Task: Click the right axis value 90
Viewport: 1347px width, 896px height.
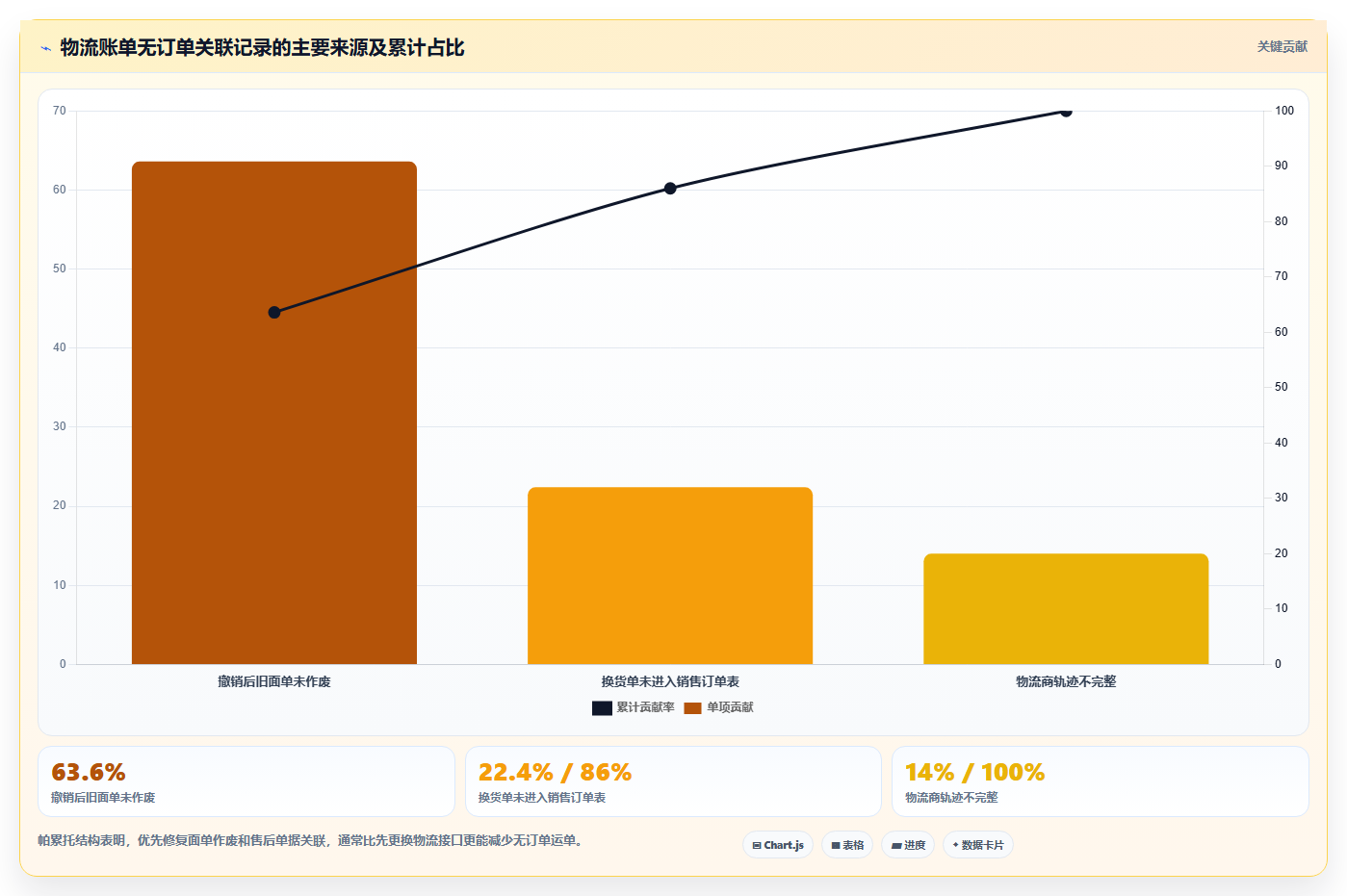Action: [x=1282, y=166]
